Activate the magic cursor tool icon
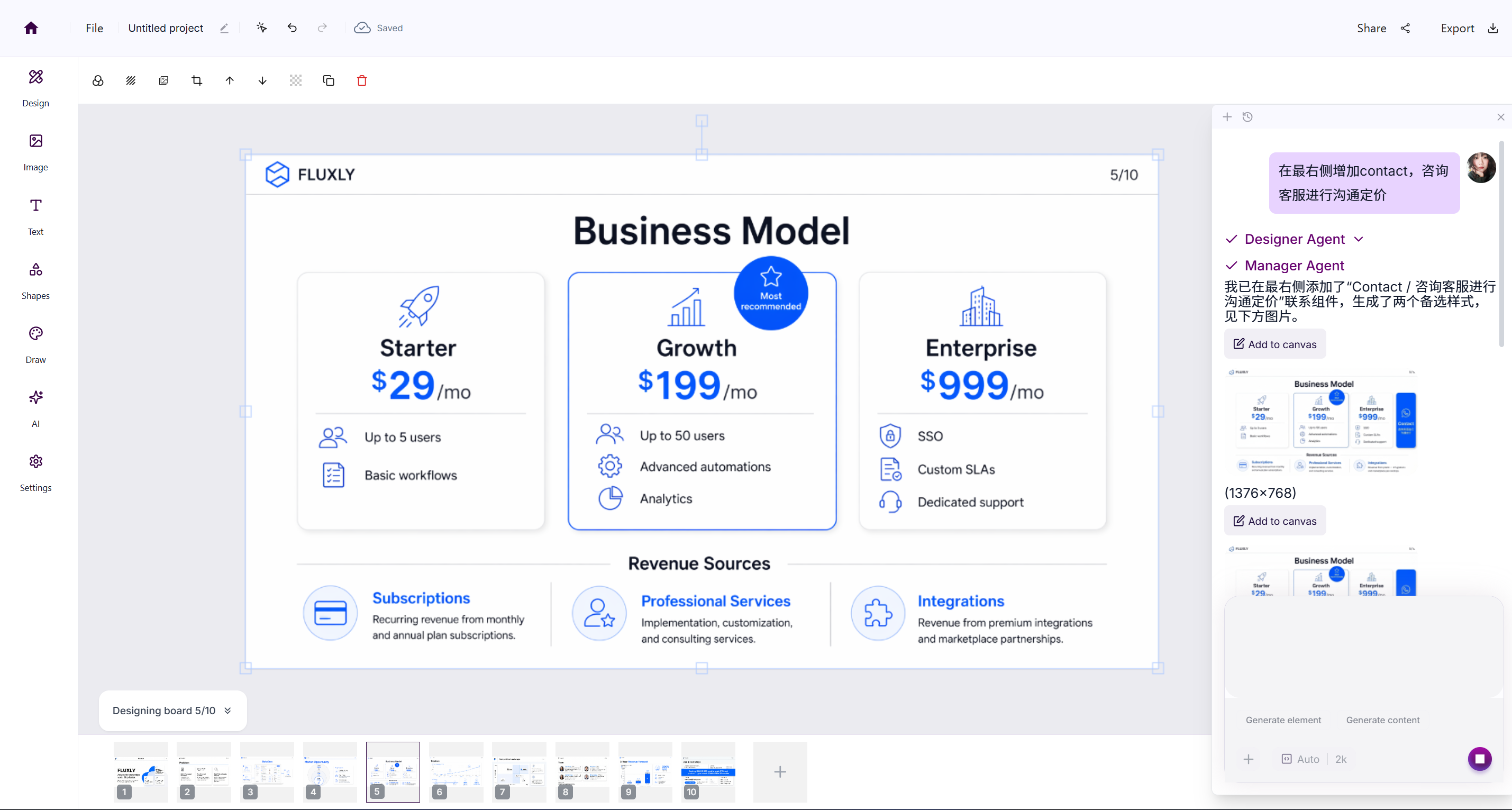 coord(262,28)
